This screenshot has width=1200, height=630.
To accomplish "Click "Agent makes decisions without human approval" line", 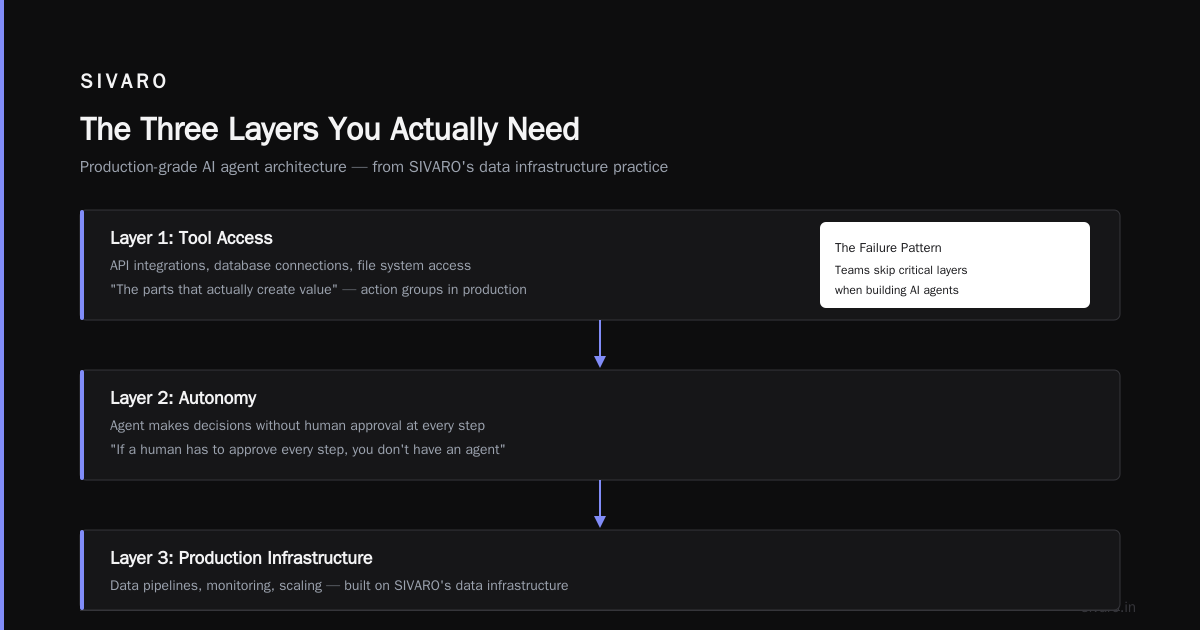I will [x=297, y=426].
